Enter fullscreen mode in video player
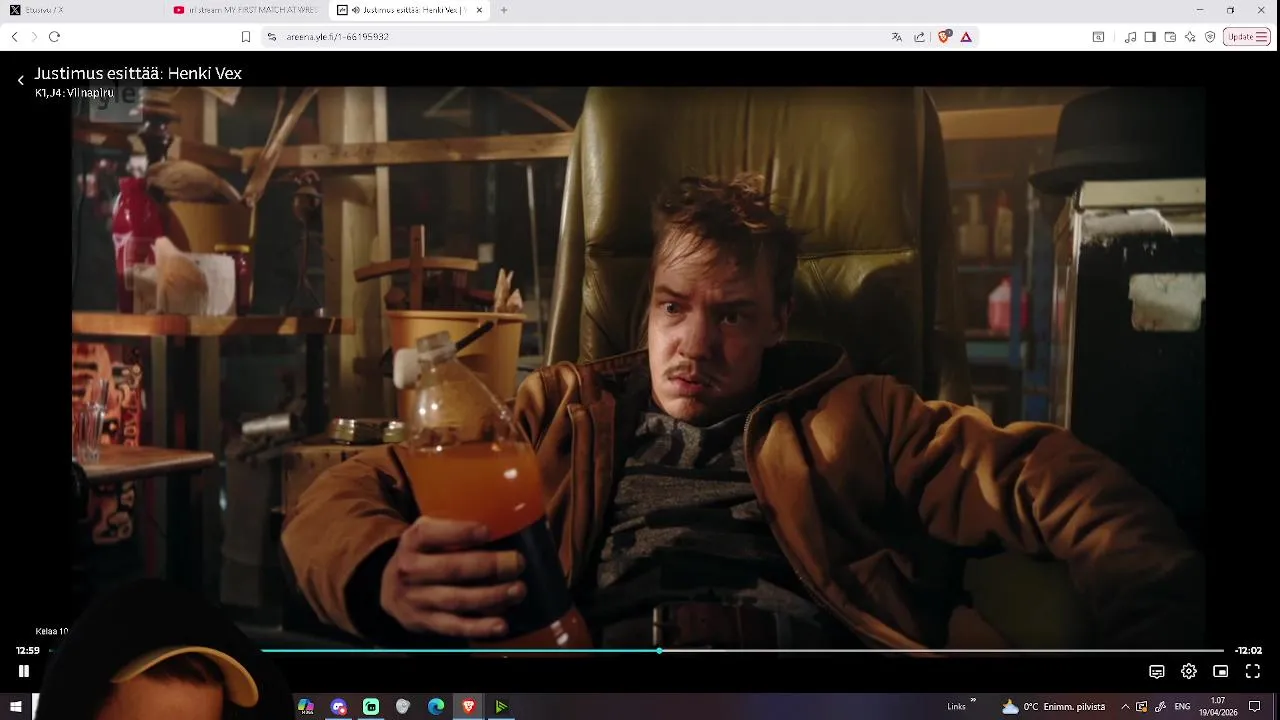The image size is (1280, 720). click(1252, 672)
